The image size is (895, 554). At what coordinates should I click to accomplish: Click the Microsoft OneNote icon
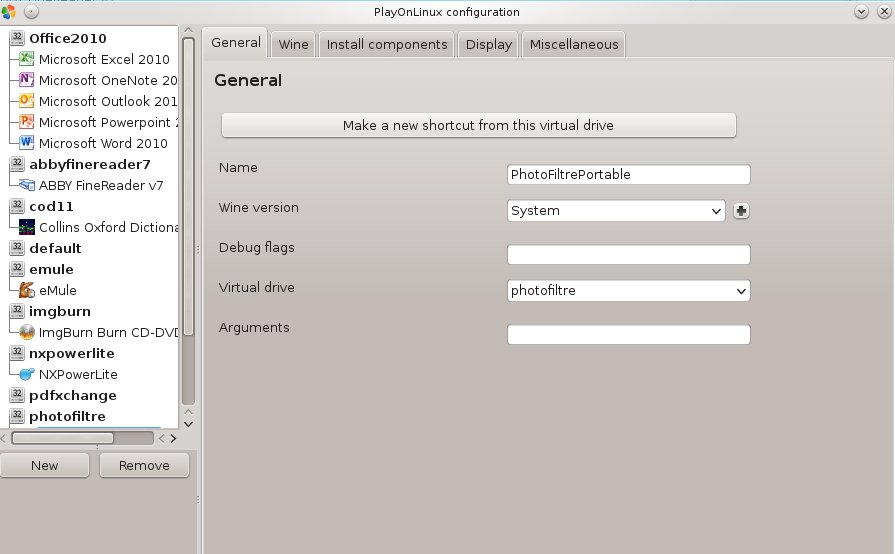pyautogui.click(x=27, y=80)
